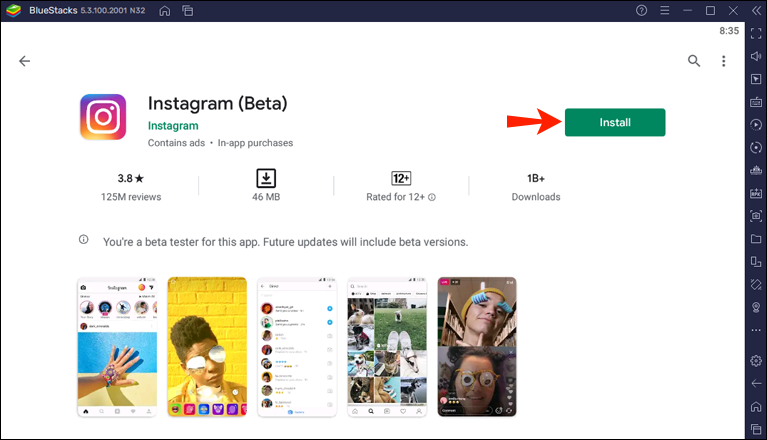Open the BlueStacks help icon
Screen dimensions: 767x440
tap(641, 10)
